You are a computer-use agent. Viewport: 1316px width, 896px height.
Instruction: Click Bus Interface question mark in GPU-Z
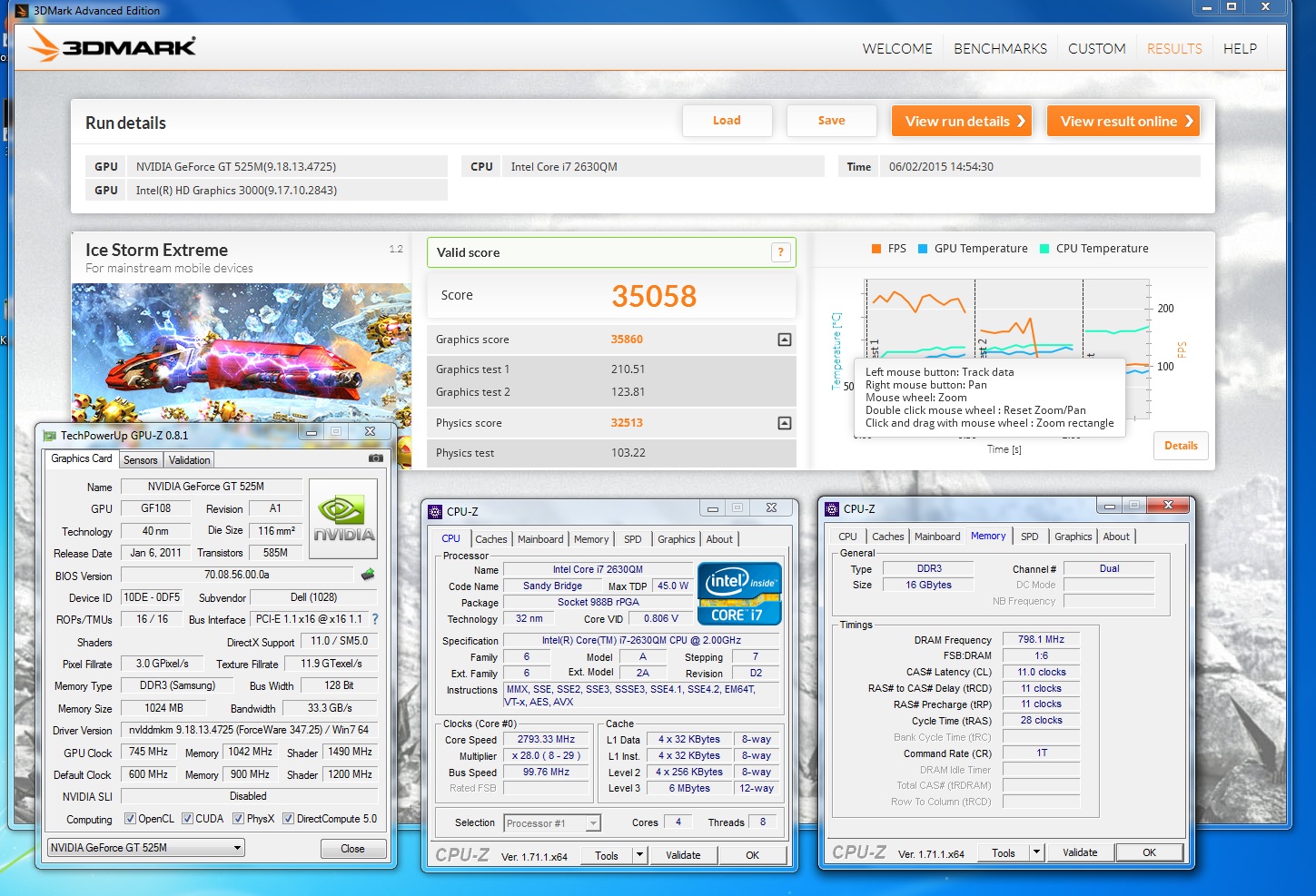click(374, 619)
